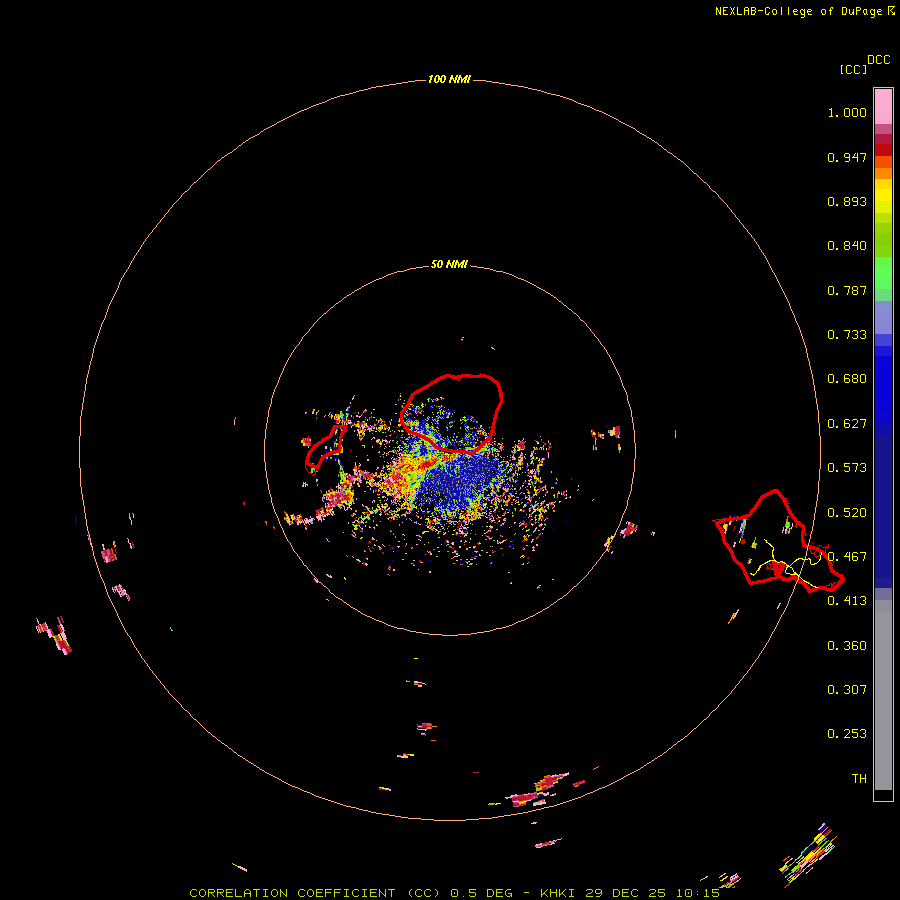Click the [CC] legend unit label
This screenshot has width=900, height=900.
point(853,69)
